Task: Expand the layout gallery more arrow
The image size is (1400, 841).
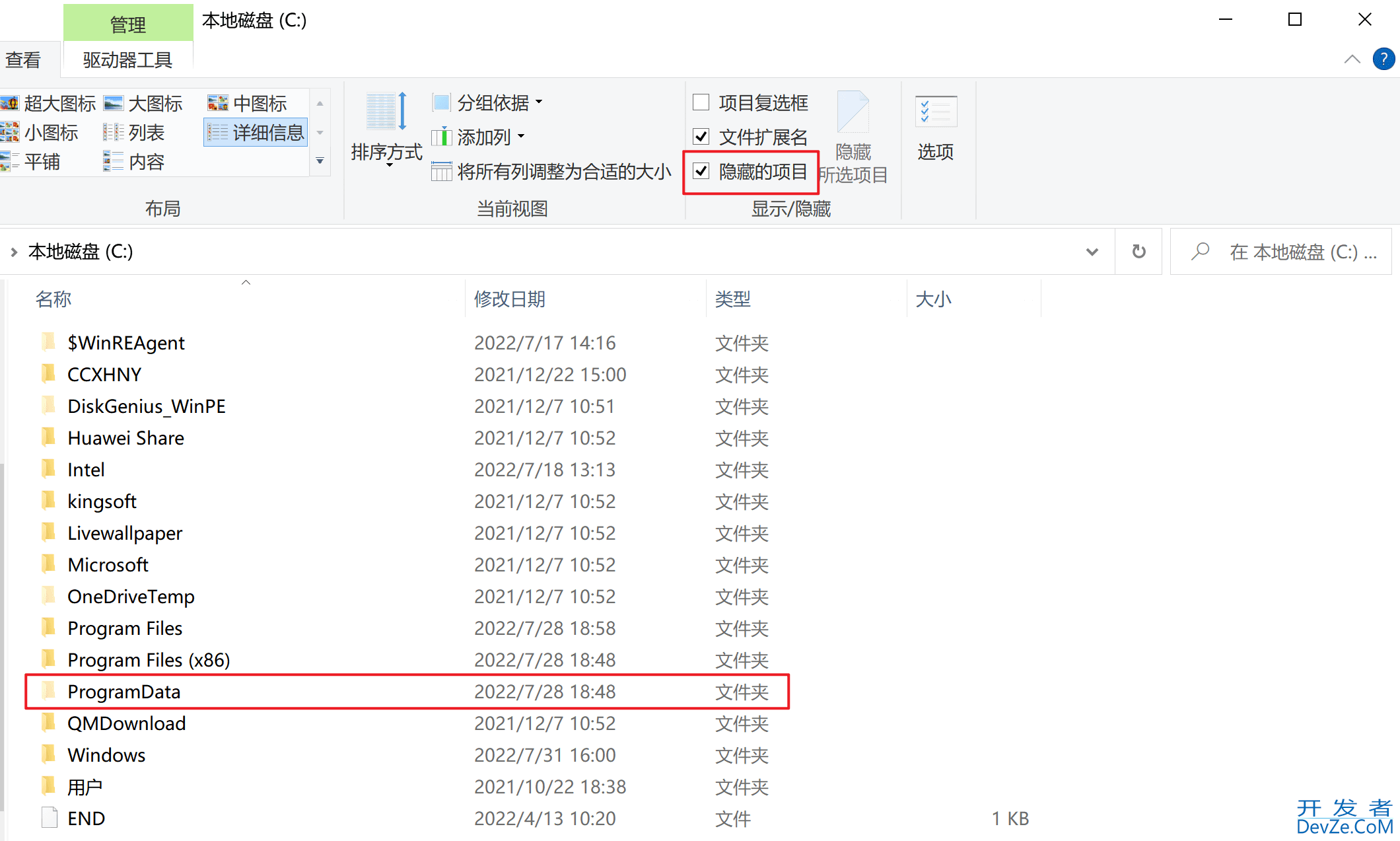Action: click(x=320, y=161)
